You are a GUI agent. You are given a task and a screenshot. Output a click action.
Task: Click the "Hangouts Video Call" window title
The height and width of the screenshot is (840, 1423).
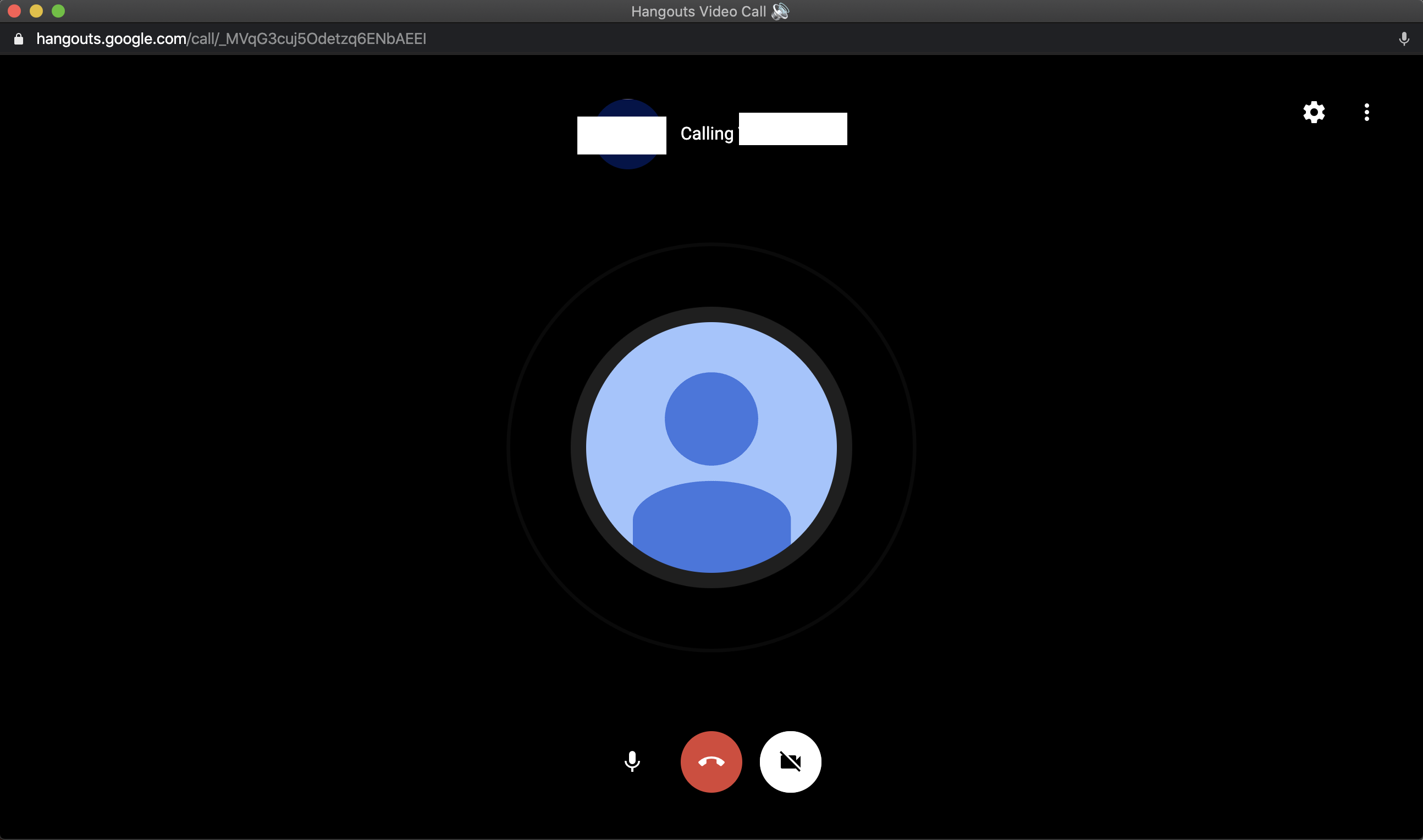click(x=698, y=12)
